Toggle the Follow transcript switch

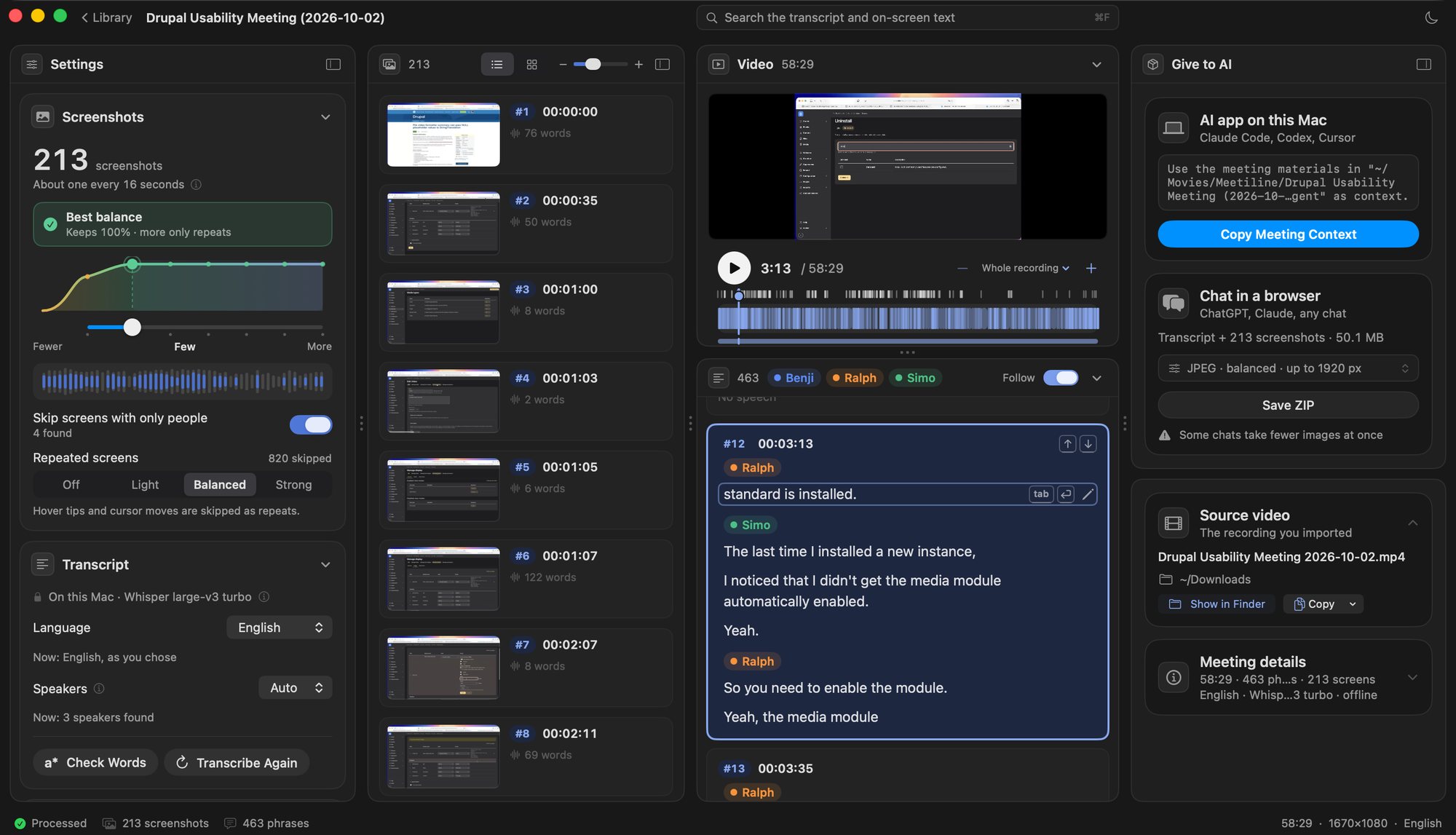1061,378
